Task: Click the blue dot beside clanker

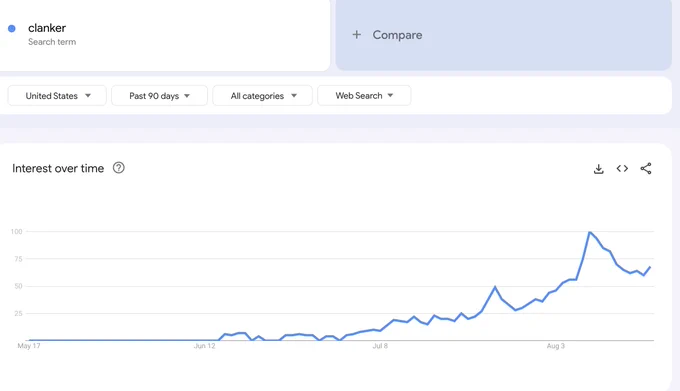Action: [x=12, y=29]
